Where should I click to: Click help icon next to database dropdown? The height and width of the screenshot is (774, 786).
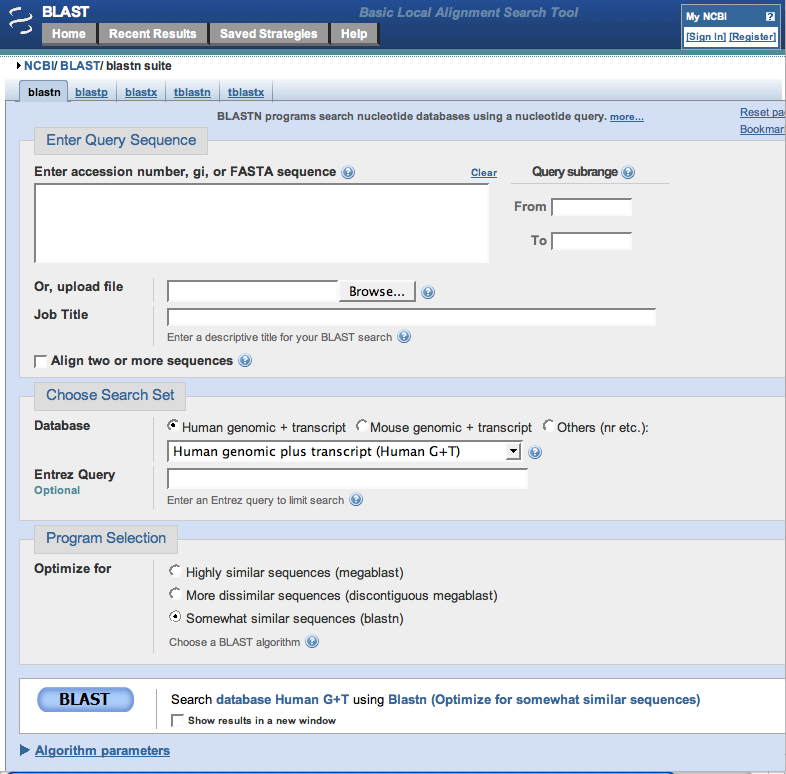coord(535,452)
